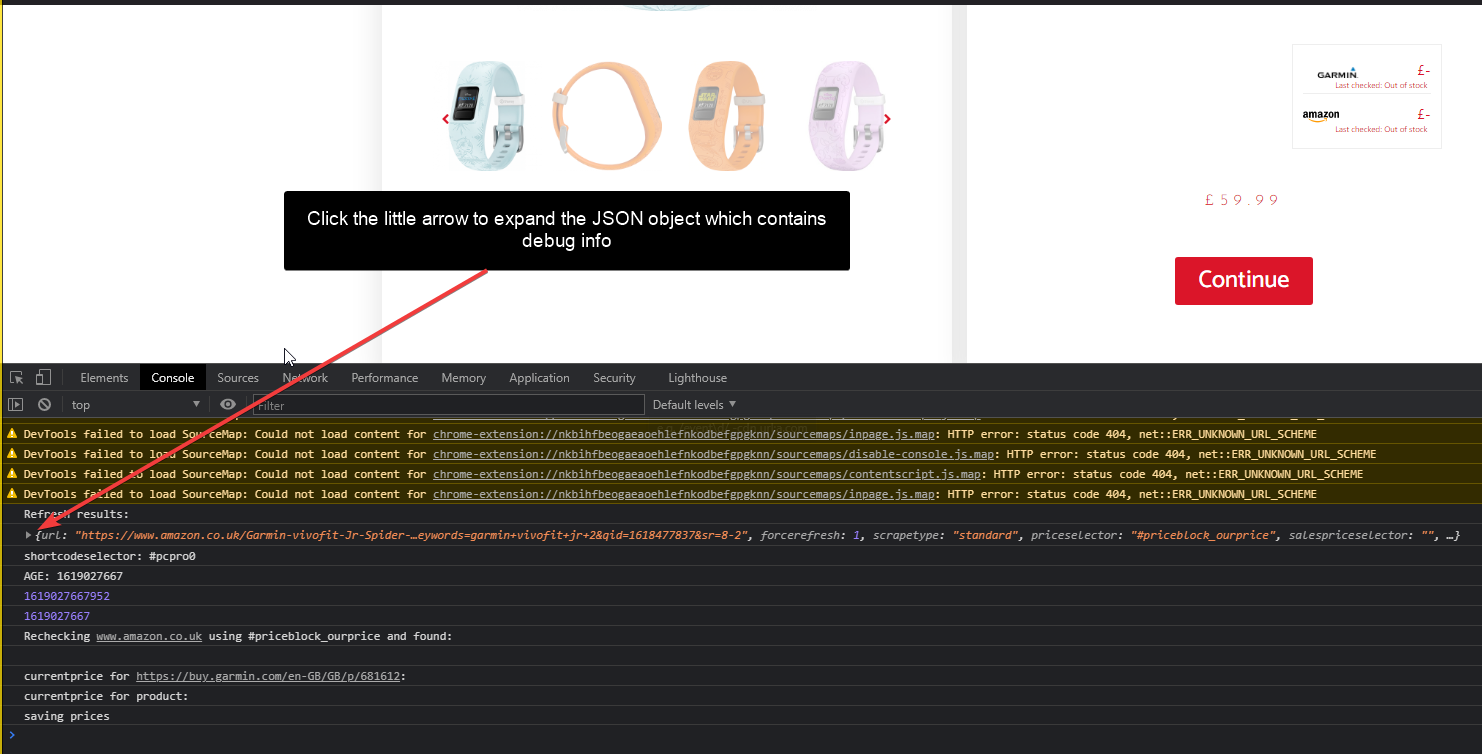Click the warning icon on the contentscript.js.map row
Image resolution: width=1482 pixels, height=754 pixels.
[12, 474]
